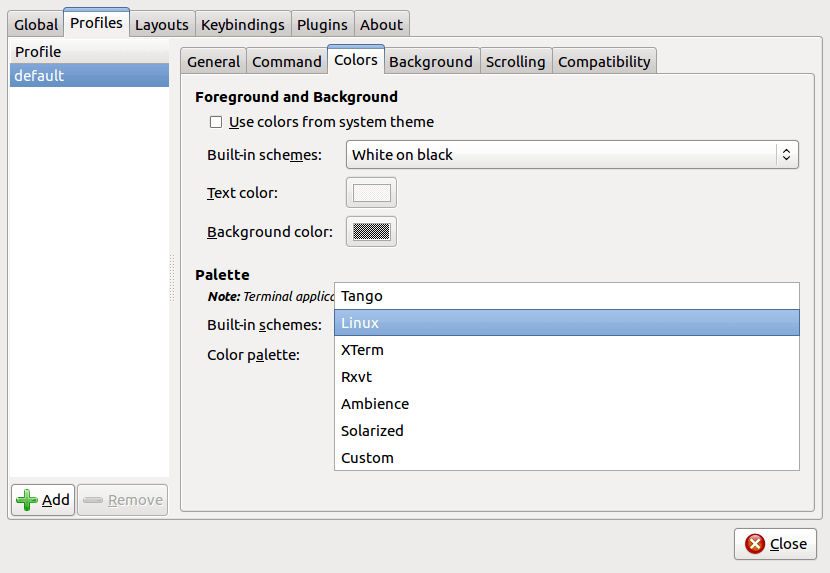Open the Plugins tab
The width and height of the screenshot is (830, 573).
[322, 24]
